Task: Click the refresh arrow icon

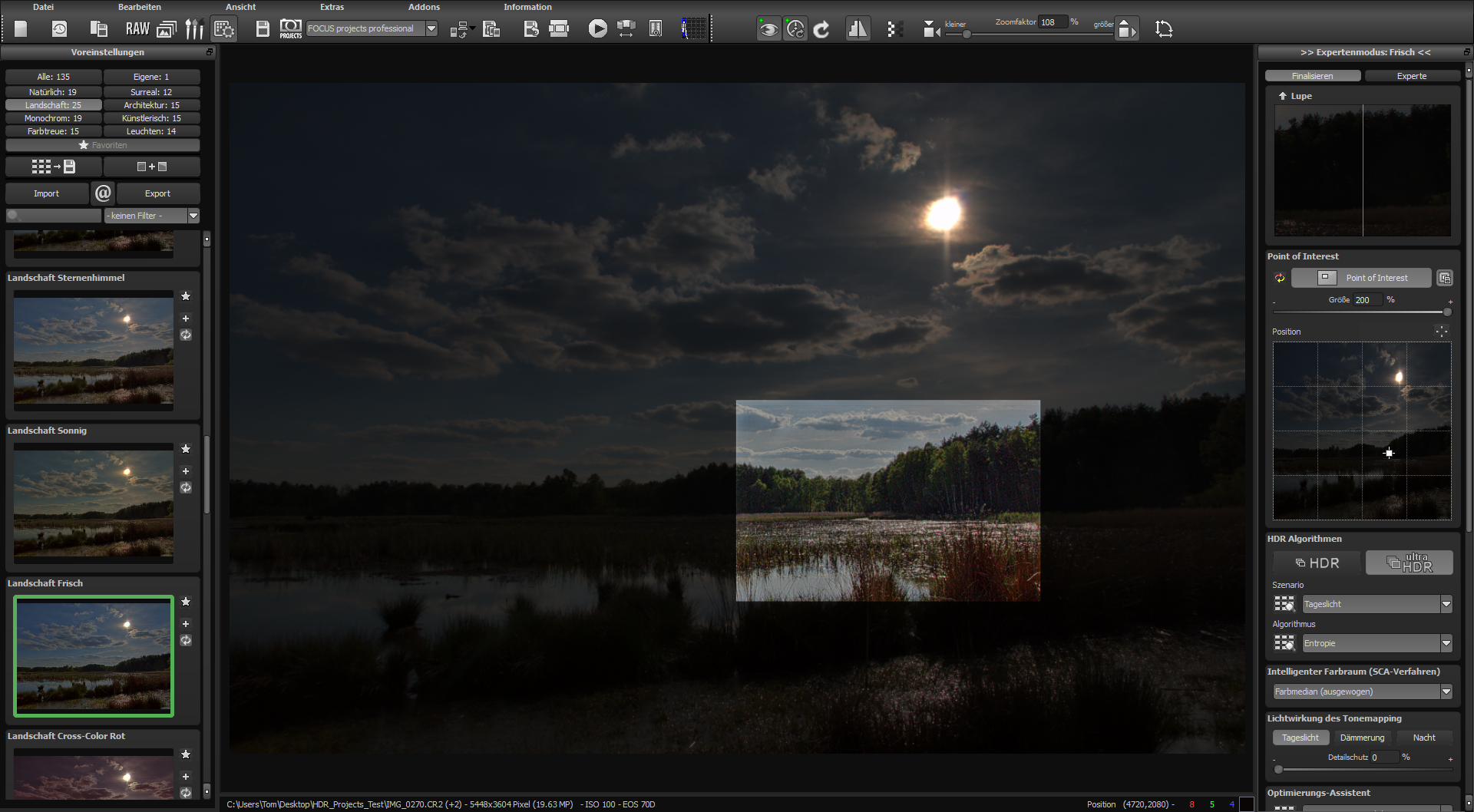Action: (x=821, y=29)
